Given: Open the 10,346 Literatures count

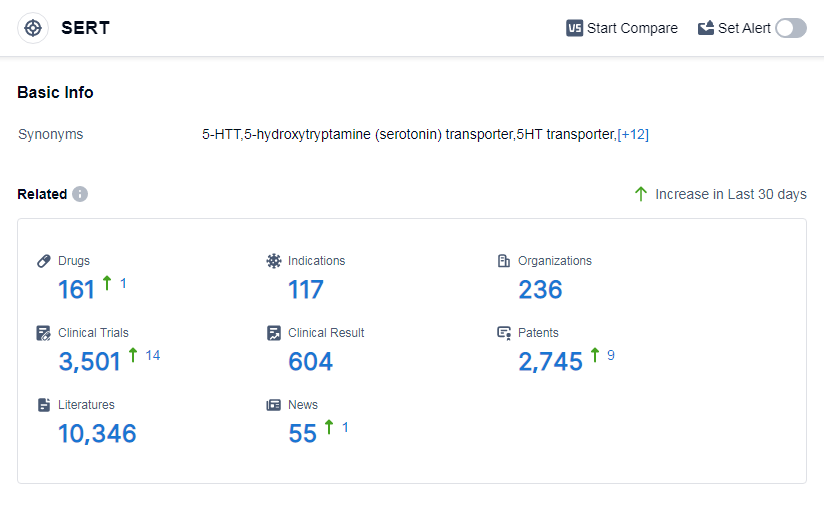Looking at the screenshot, I should coord(97,434).
